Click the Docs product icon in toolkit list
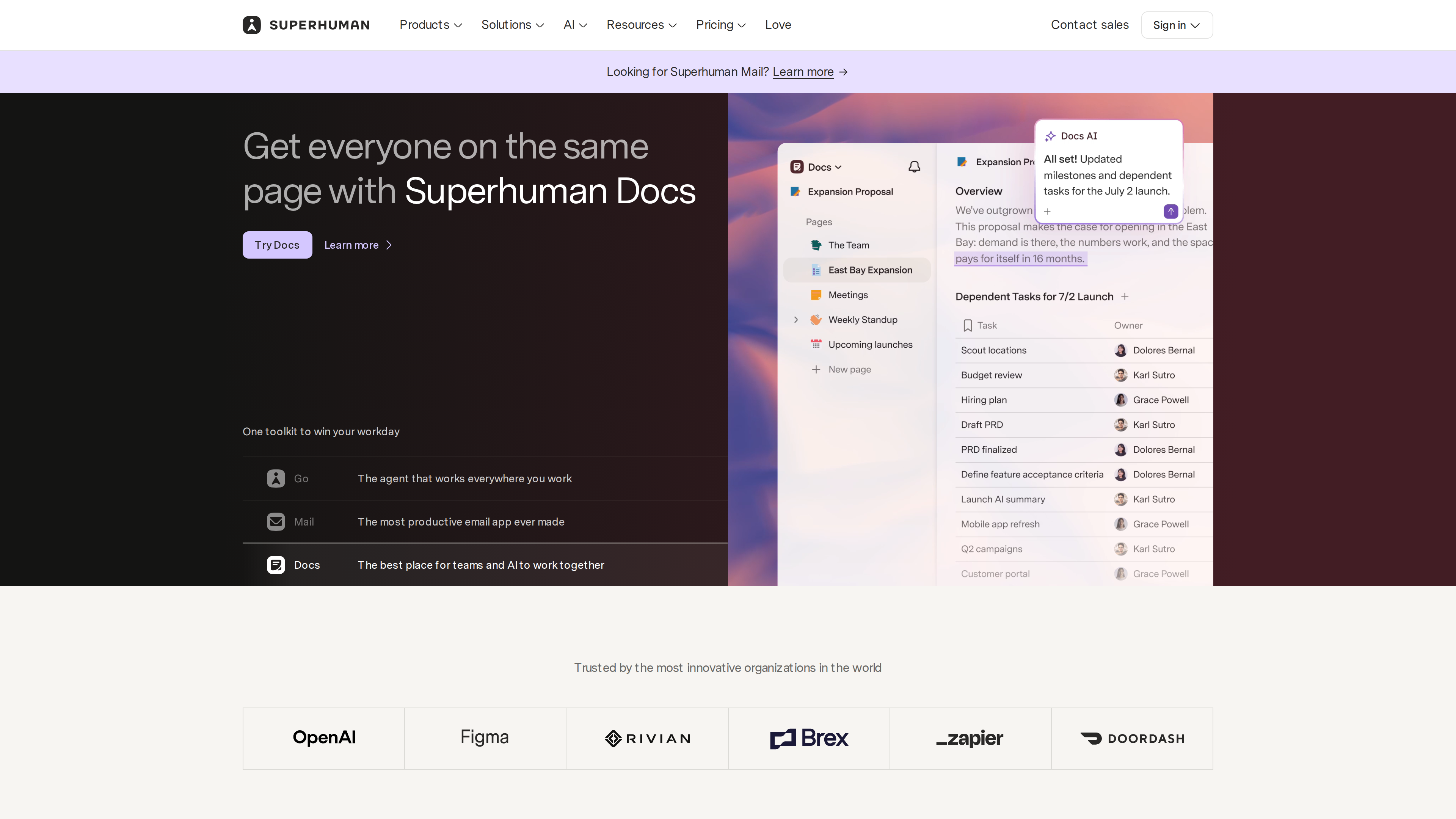 (276, 565)
